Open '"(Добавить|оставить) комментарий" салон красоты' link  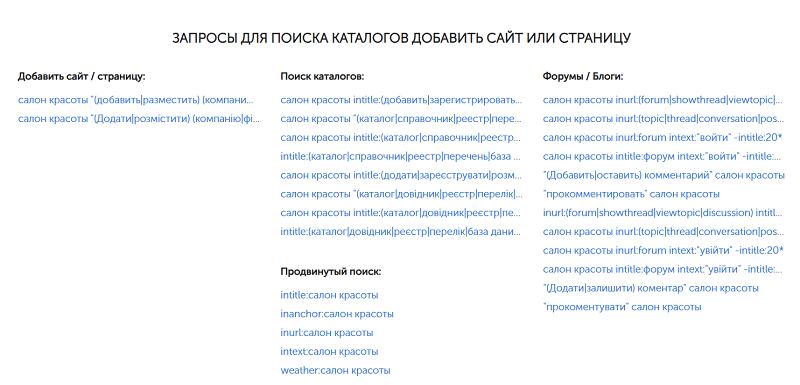pos(664,175)
